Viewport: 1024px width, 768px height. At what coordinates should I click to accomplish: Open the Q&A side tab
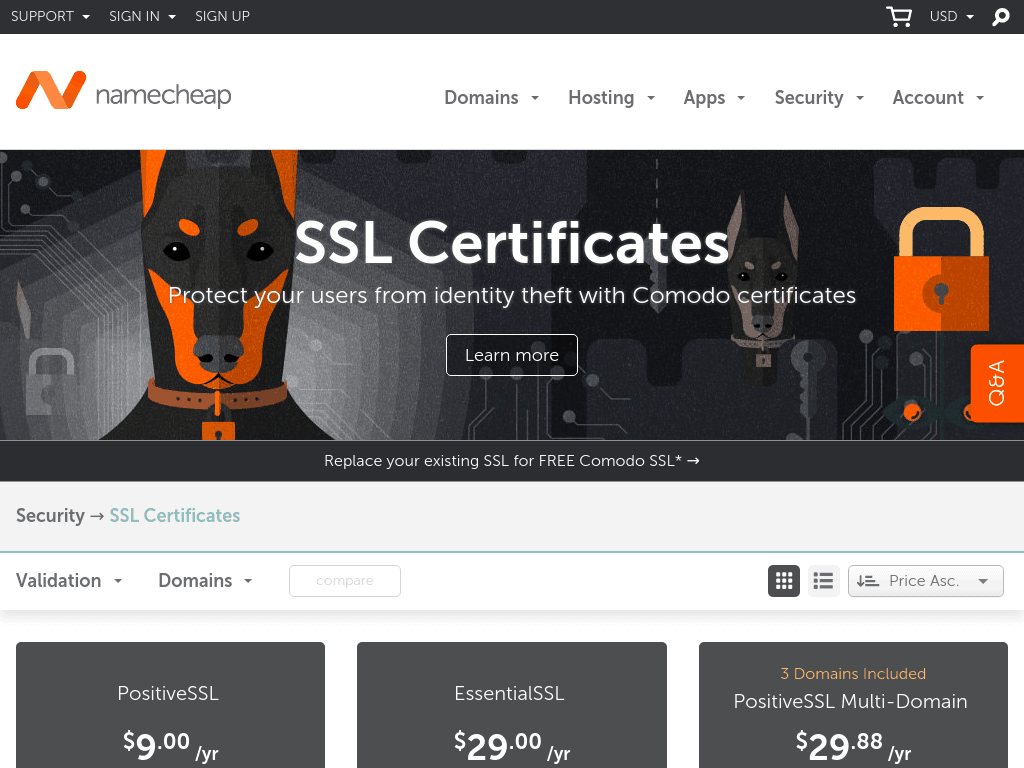997,383
